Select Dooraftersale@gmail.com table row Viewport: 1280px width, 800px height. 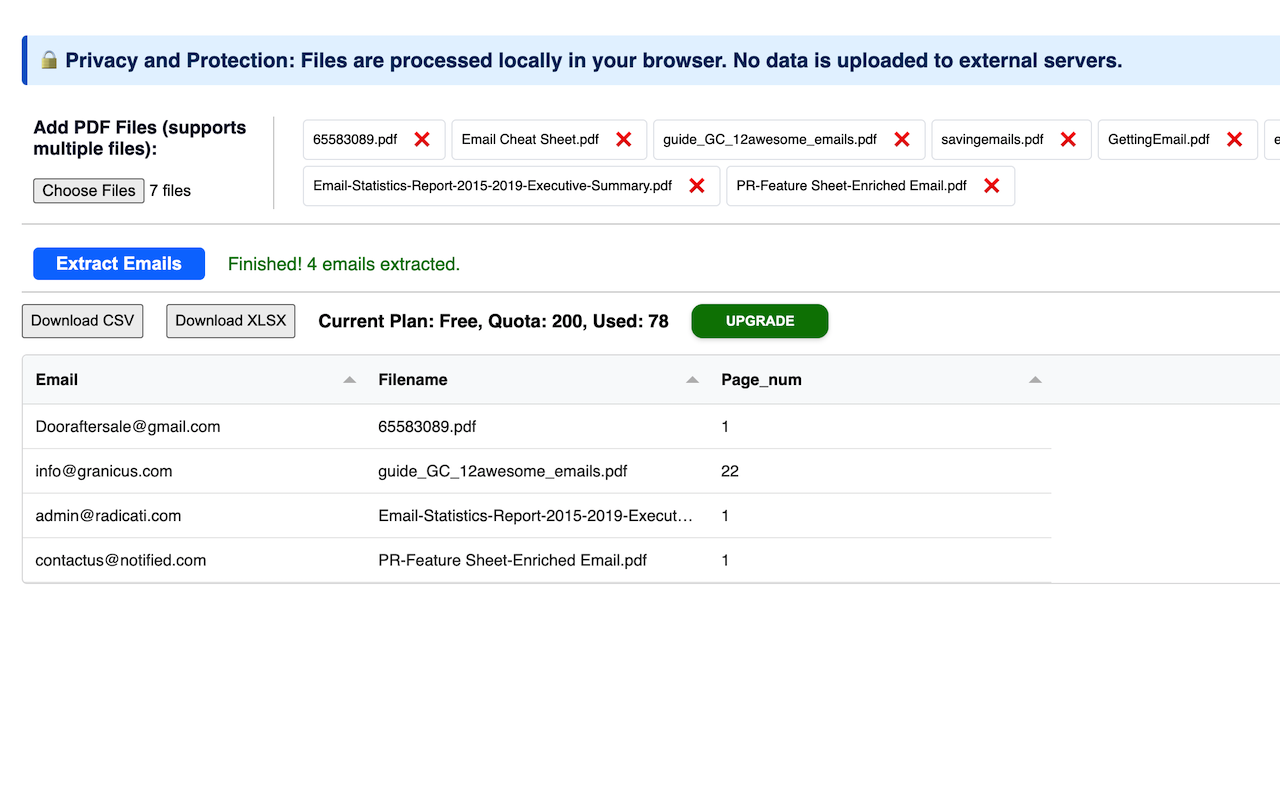[128, 427]
